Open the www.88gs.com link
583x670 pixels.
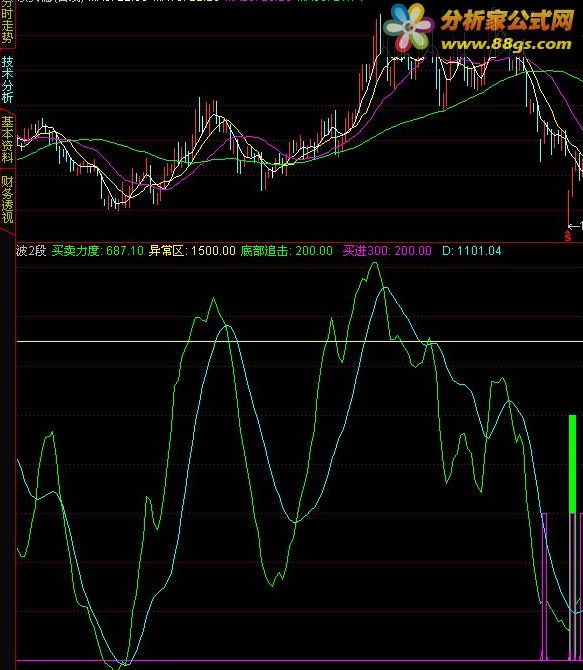tap(506, 44)
